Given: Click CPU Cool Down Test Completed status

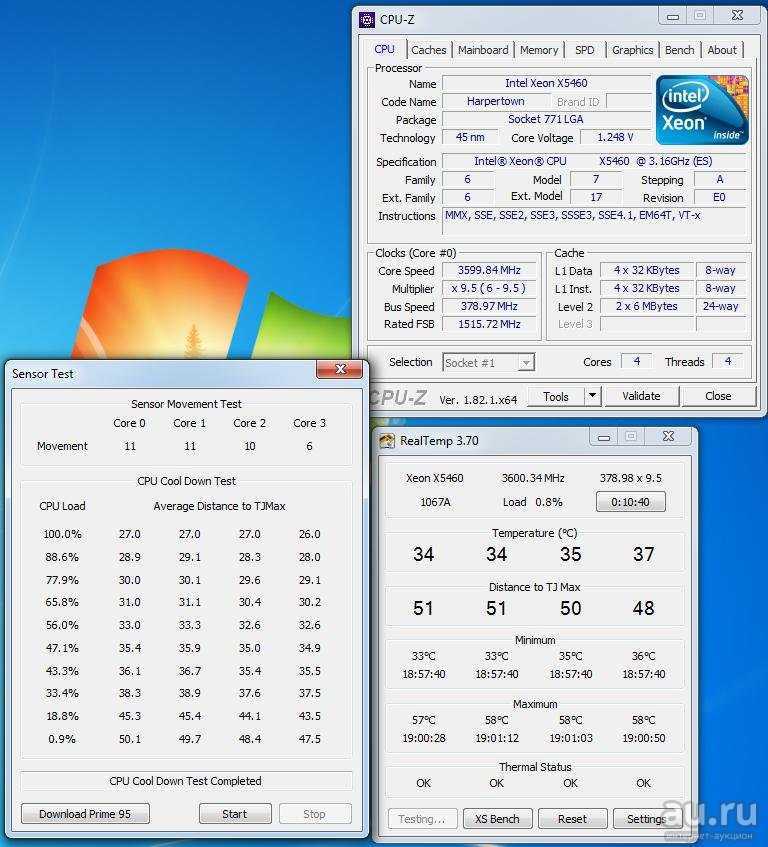Looking at the screenshot, I should point(186,781).
